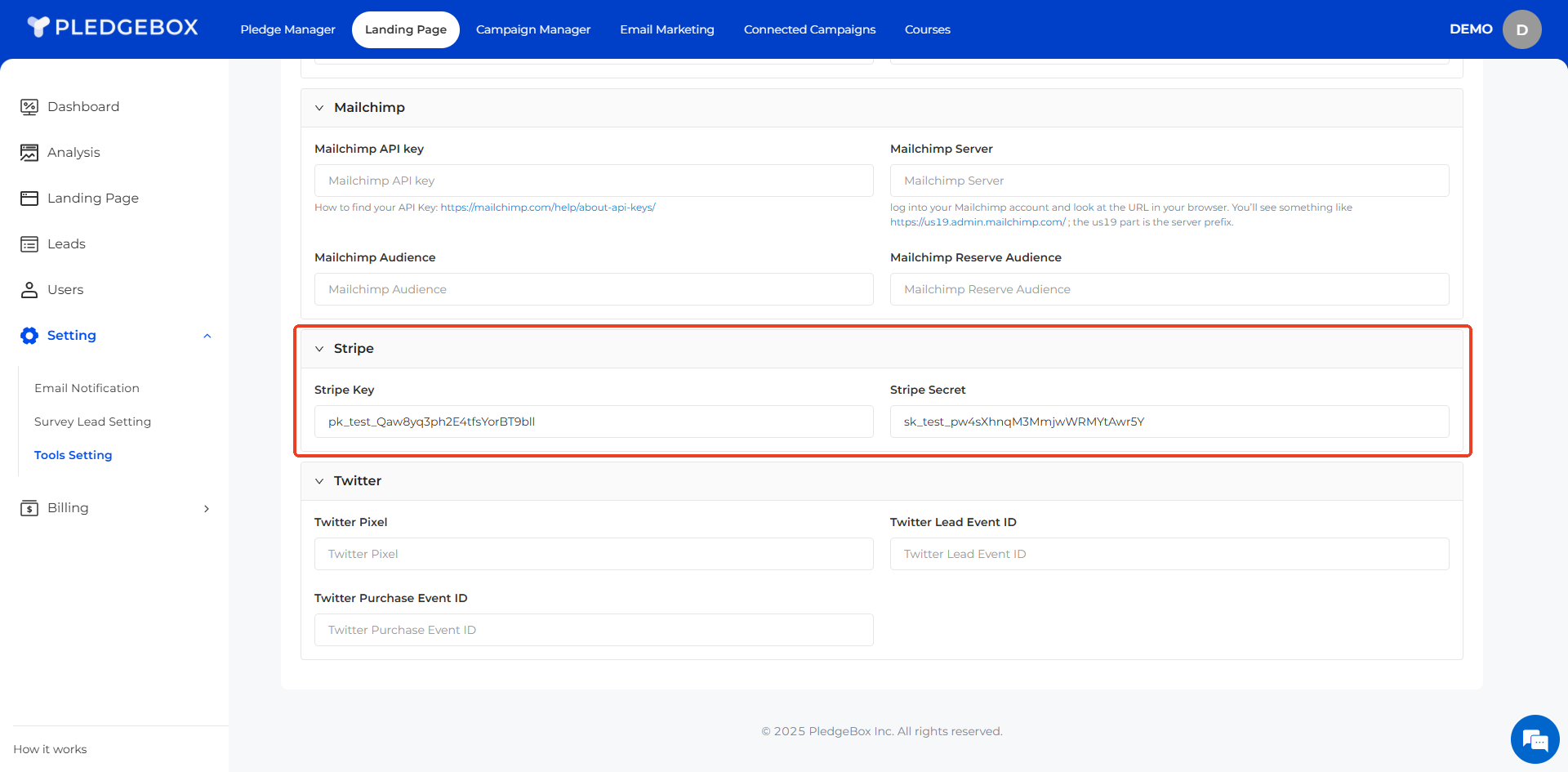1568x772 pixels.
Task: Click into Mailchimp Reserve Audience field
Action: [1169, 289]
